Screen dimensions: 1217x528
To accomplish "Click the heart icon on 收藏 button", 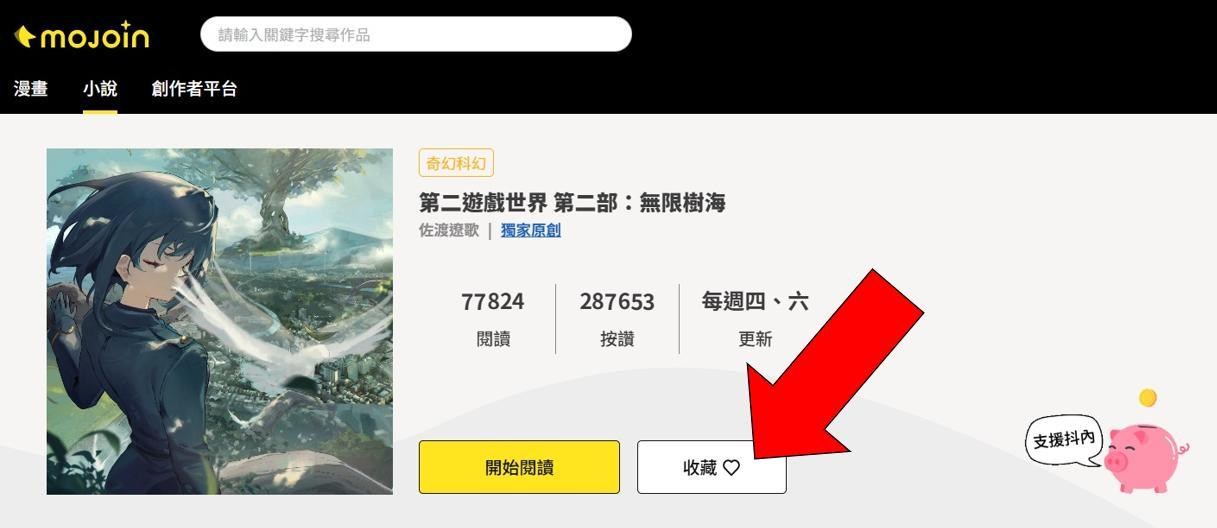I will 731,467.
